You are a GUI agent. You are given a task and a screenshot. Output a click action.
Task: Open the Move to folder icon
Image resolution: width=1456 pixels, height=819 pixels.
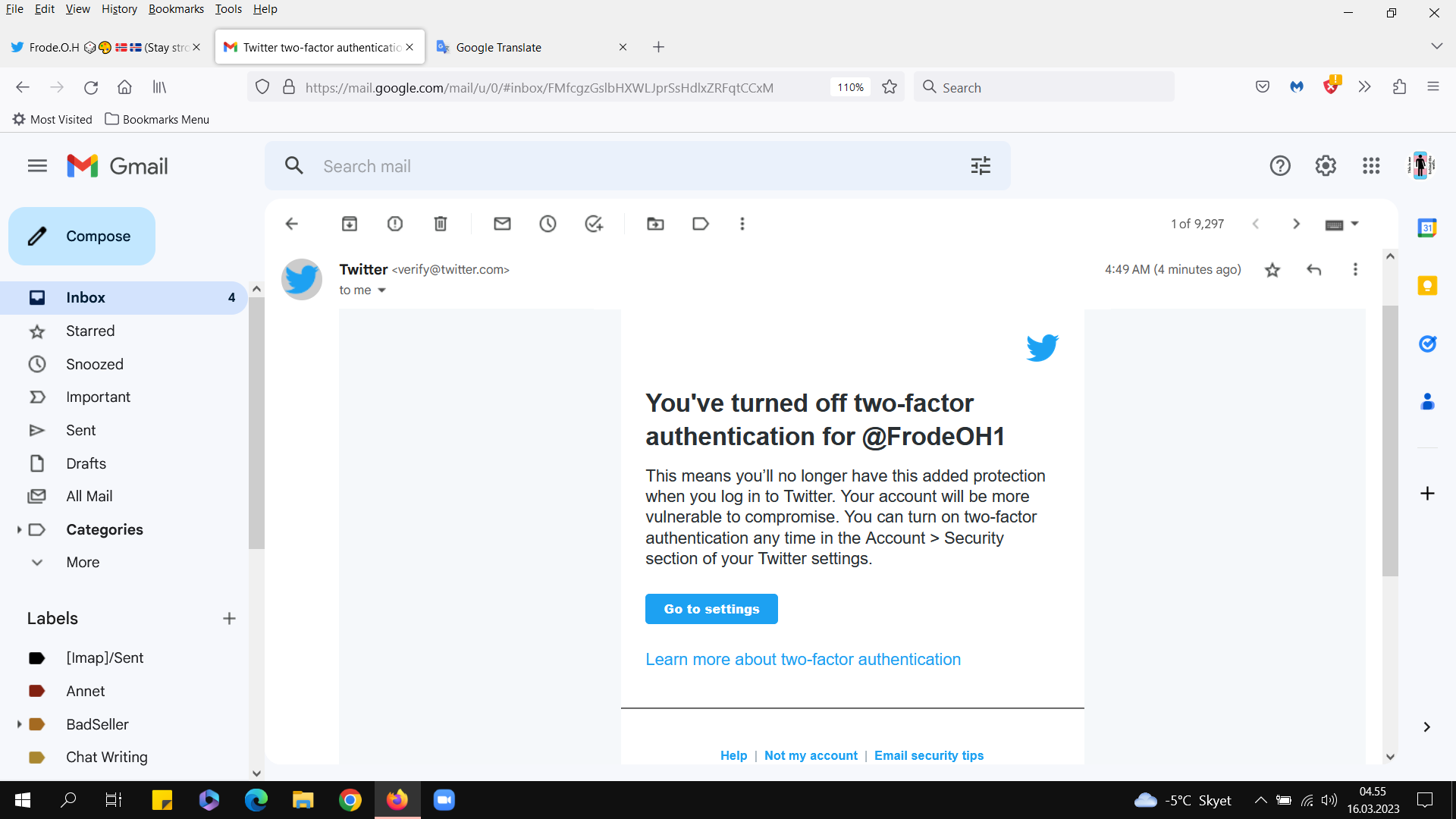(x=655, y=224)
